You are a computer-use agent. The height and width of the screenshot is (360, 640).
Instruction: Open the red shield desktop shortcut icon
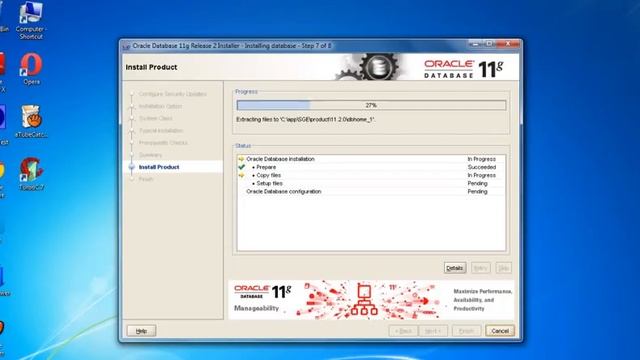pos(31,174)
